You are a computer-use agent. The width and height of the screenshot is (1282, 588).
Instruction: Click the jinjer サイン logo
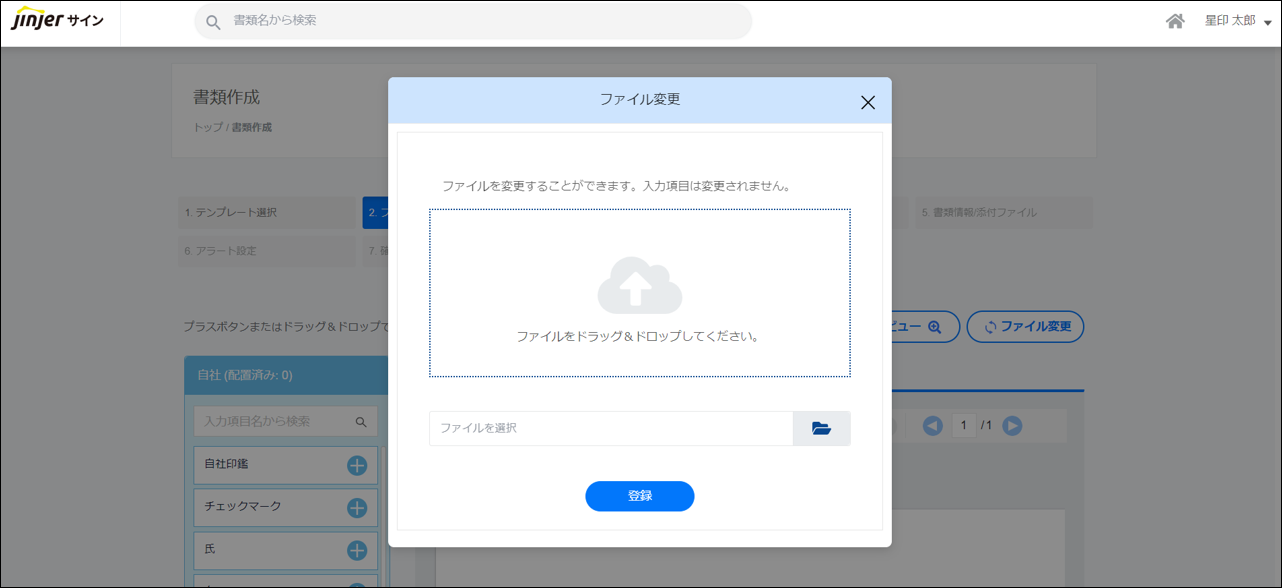[x=57, y=21]
